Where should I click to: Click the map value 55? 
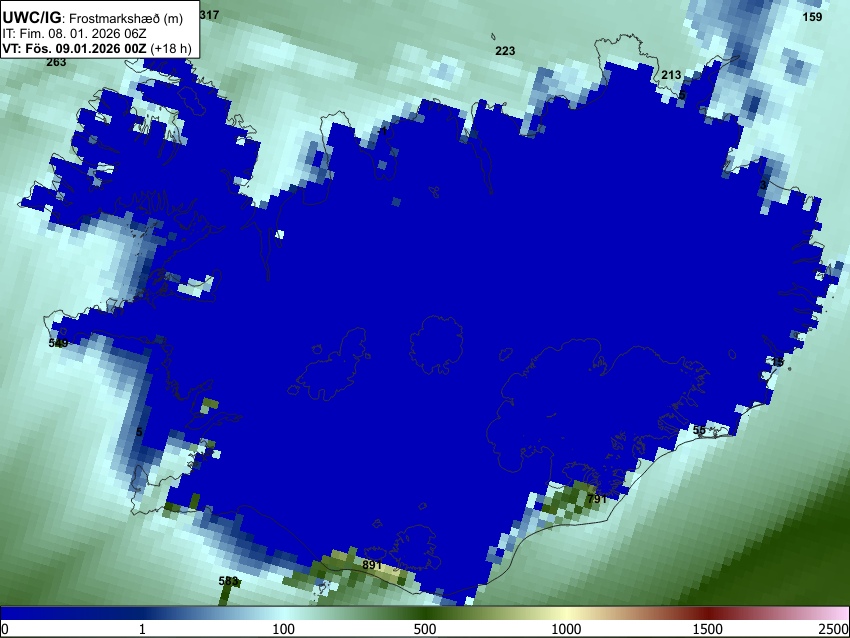[x=699, y=430]
